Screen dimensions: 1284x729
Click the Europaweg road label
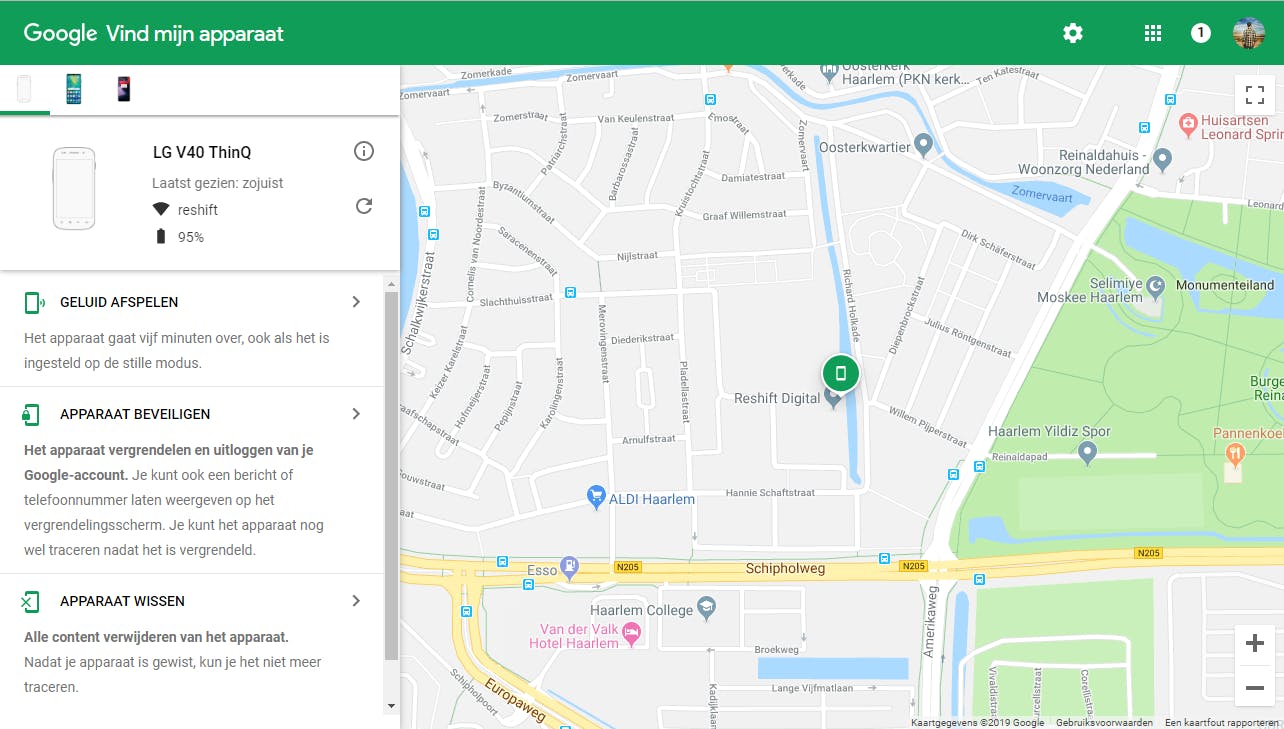tap(516, 699)
